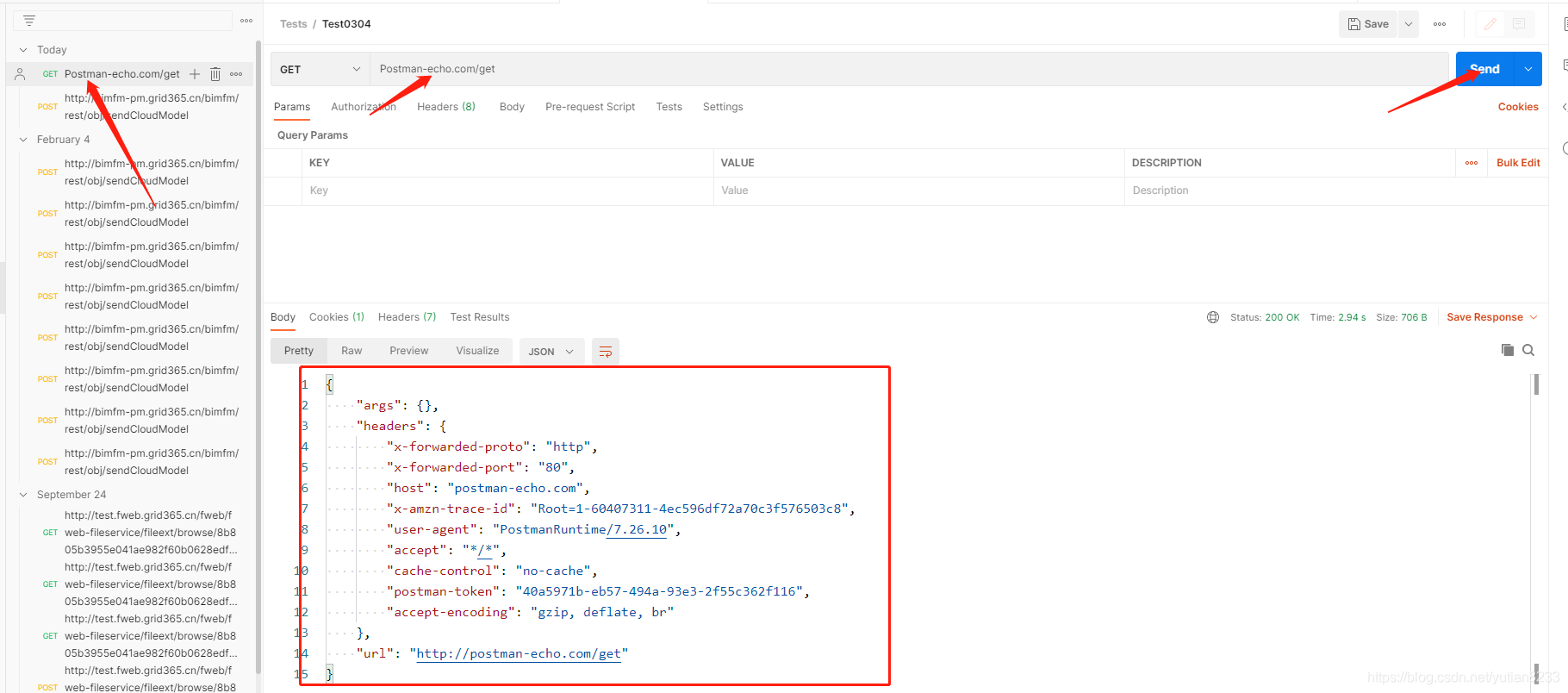Click the network globe icon near Status

click(x=1213, y=317)
